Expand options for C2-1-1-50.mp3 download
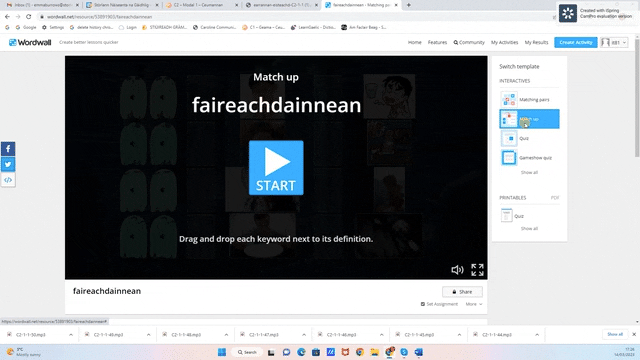The height and width of the screenshot is (360, 640). pyautogui.click(x=71, y=335)
